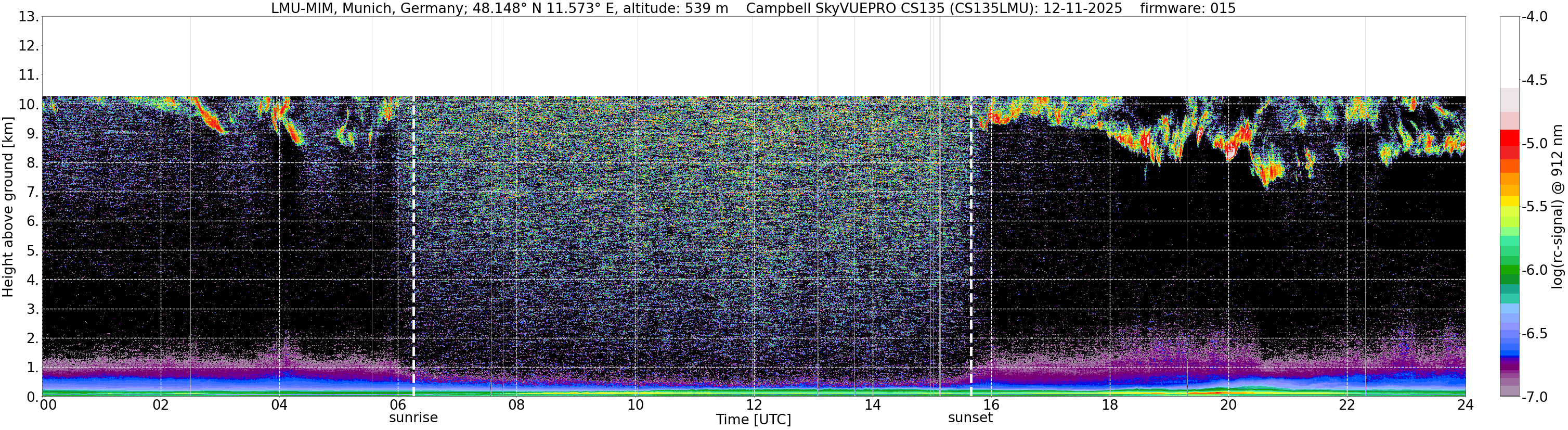Screen dimensions: 1568x430
Task: Click the '22' time axis tick label
Action: point(1347,405)
